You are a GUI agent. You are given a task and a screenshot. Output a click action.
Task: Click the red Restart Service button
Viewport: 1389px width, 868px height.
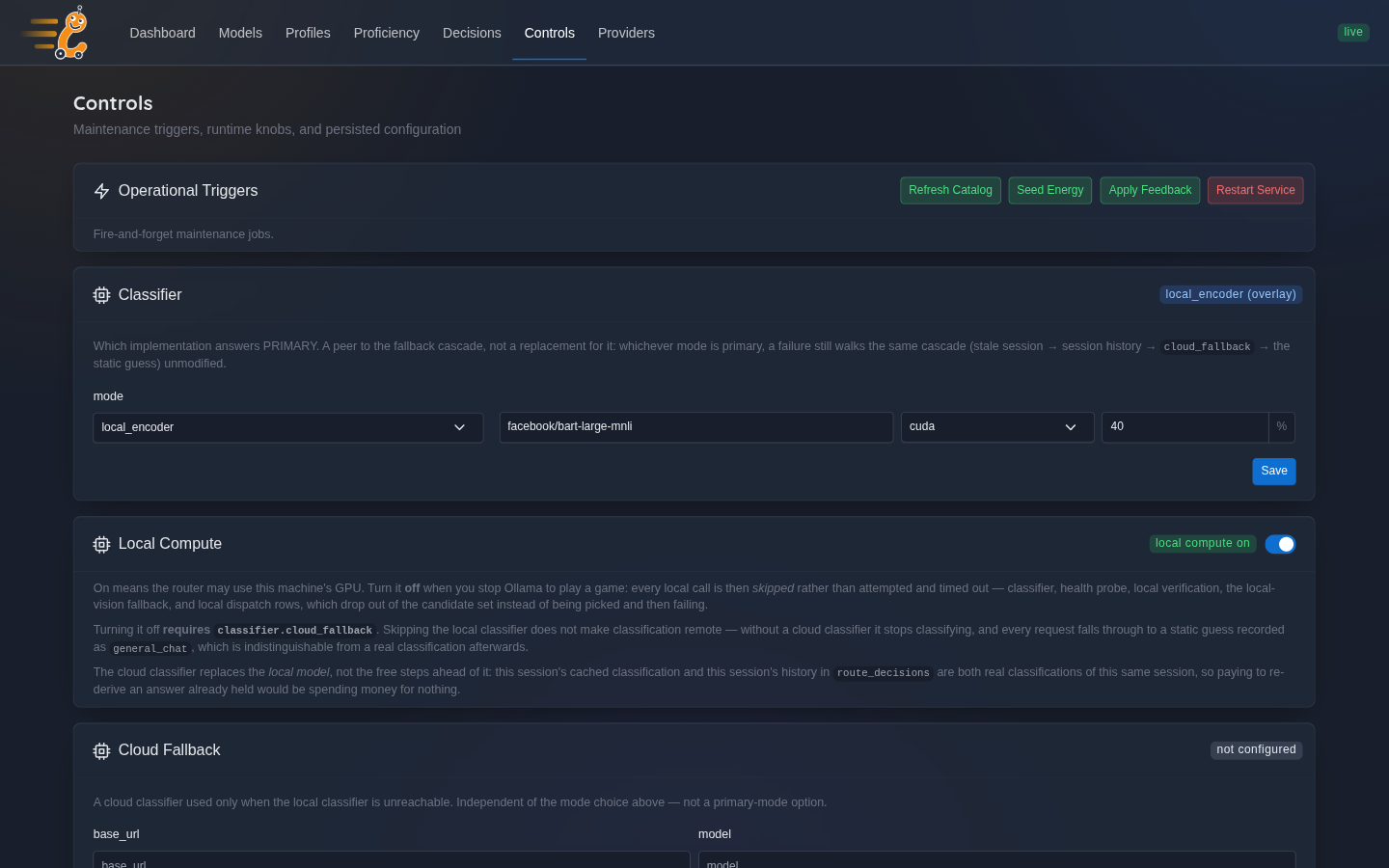tap(1255, 190)
